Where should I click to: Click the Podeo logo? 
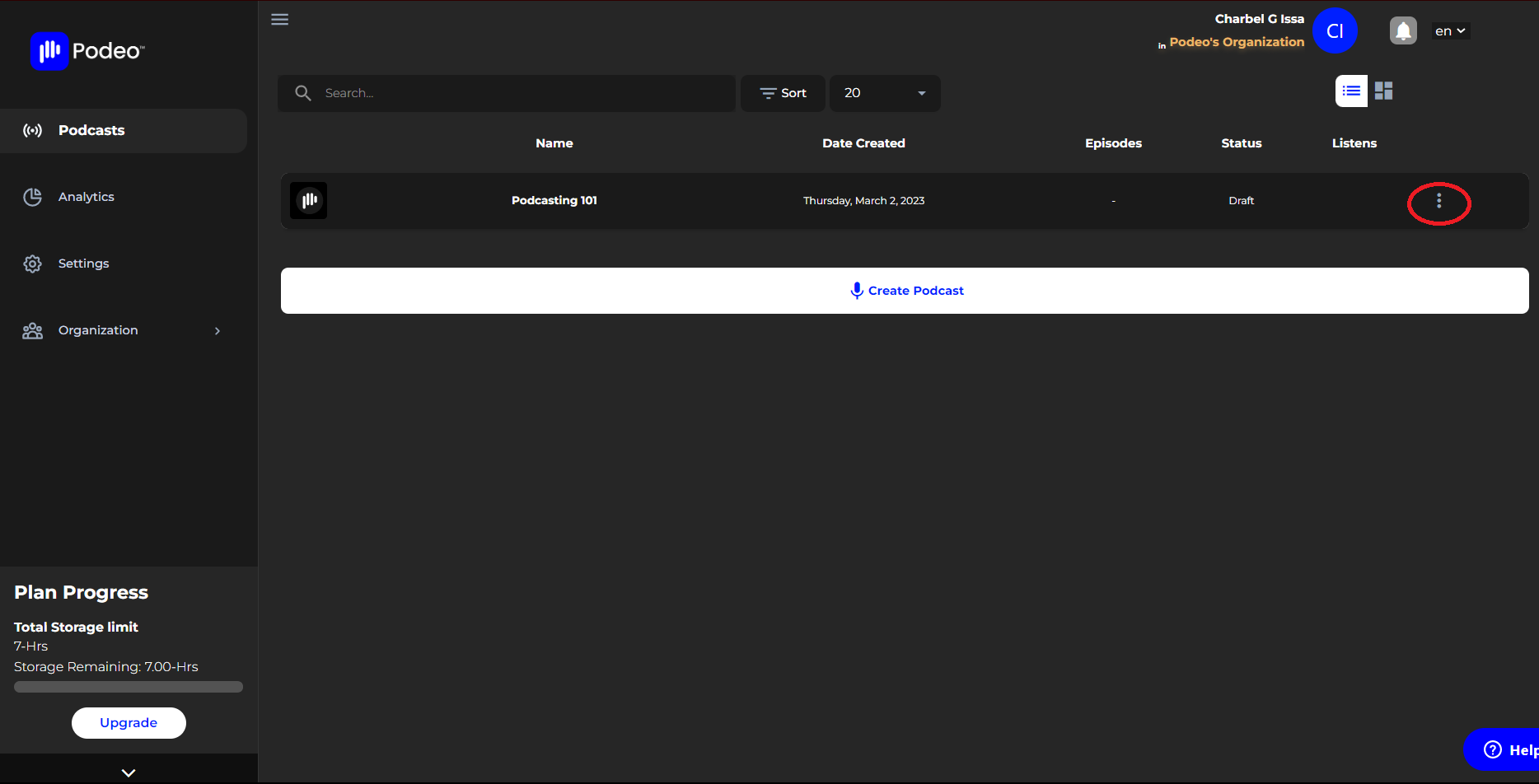click(87, 51)
